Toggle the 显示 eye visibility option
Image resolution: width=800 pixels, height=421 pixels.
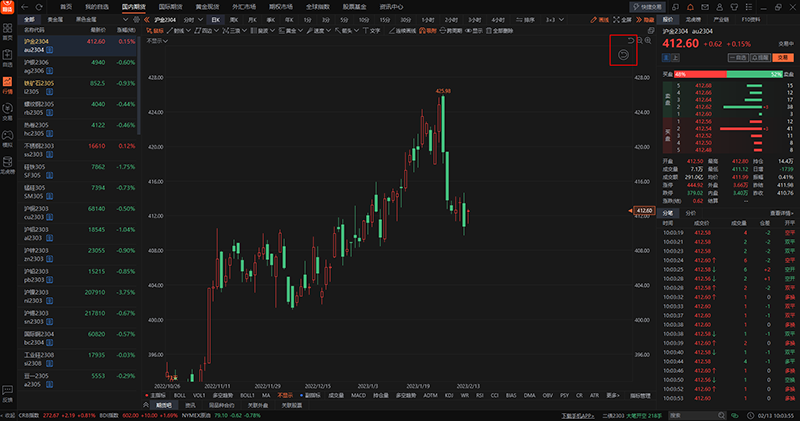473,31
